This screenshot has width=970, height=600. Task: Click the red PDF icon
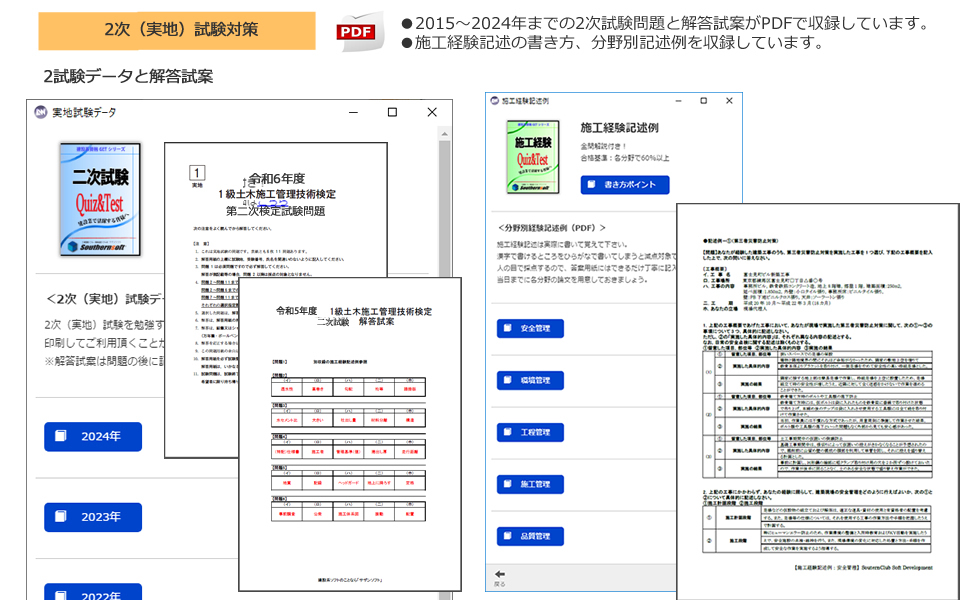tap(358, 32)
